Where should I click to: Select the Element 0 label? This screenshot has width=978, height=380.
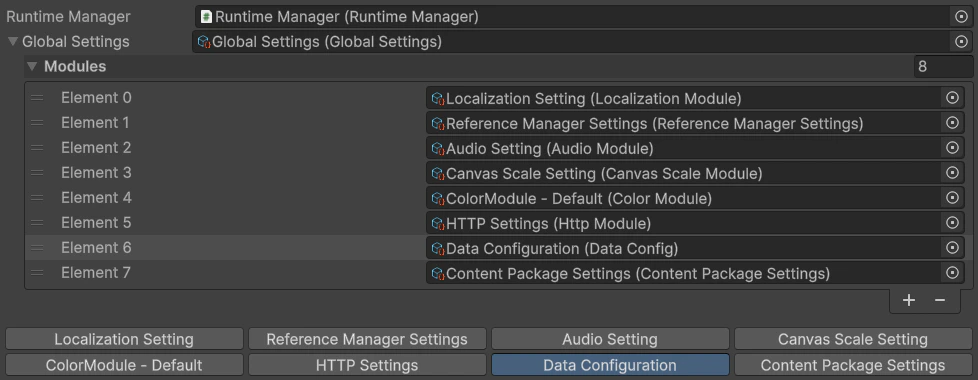(x=96, y=98)
